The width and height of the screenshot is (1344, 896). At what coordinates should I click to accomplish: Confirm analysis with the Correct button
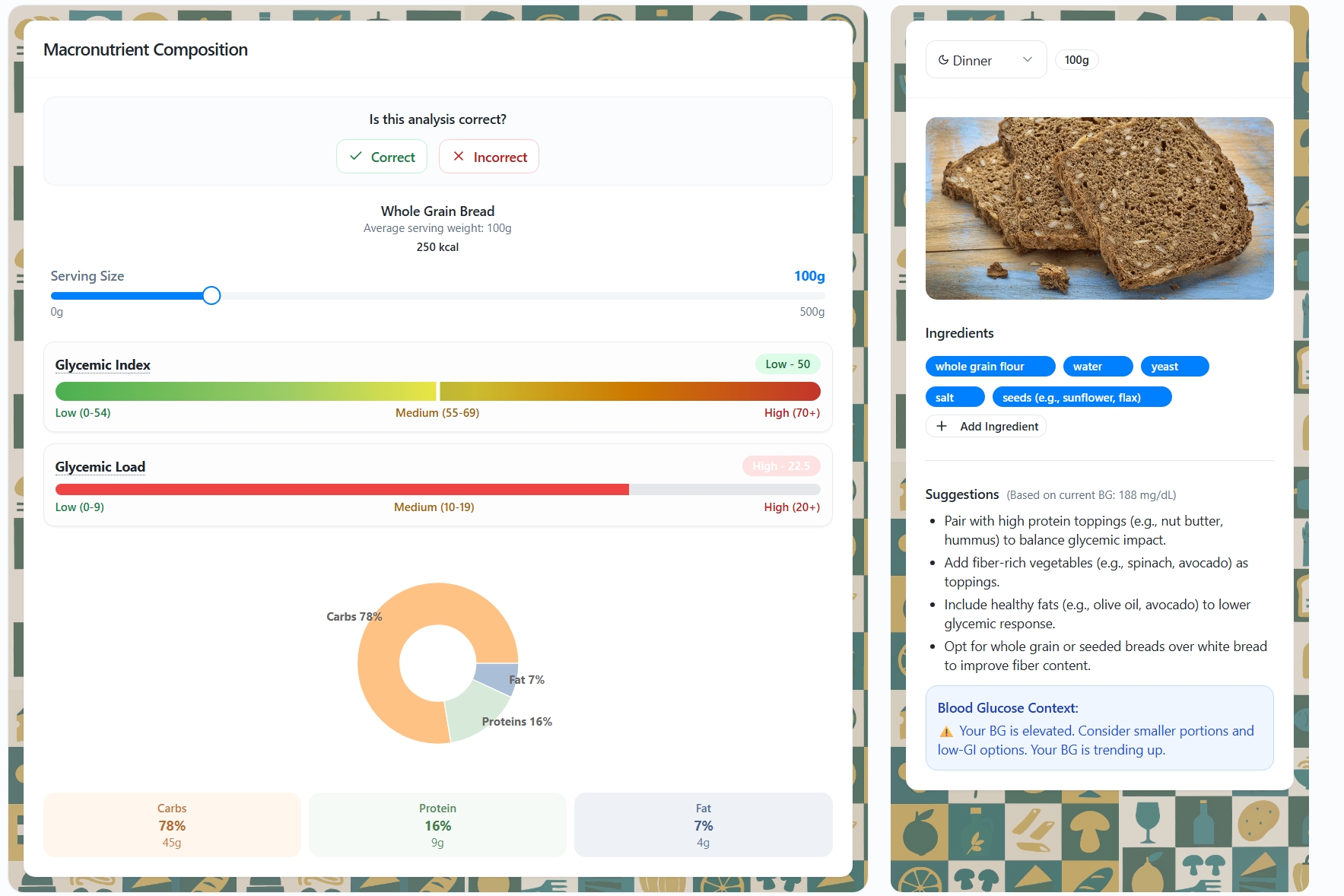tap(382, 157)
